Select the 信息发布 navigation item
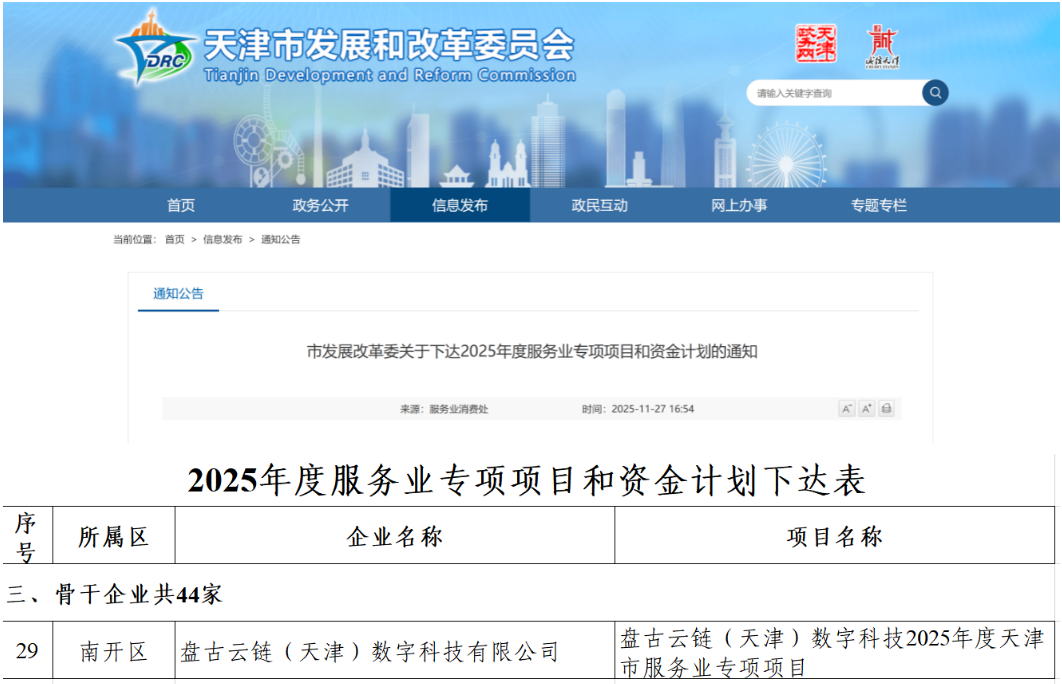This screenshot has width=1062, height=684. (x=460, y=205)
